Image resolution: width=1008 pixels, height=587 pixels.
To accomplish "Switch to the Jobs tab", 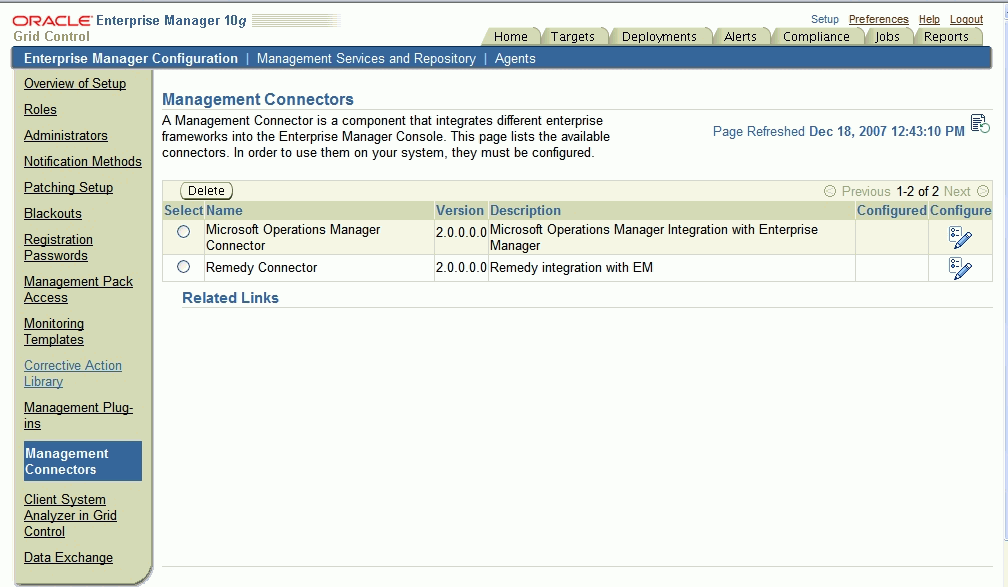I will pos(887,37).
